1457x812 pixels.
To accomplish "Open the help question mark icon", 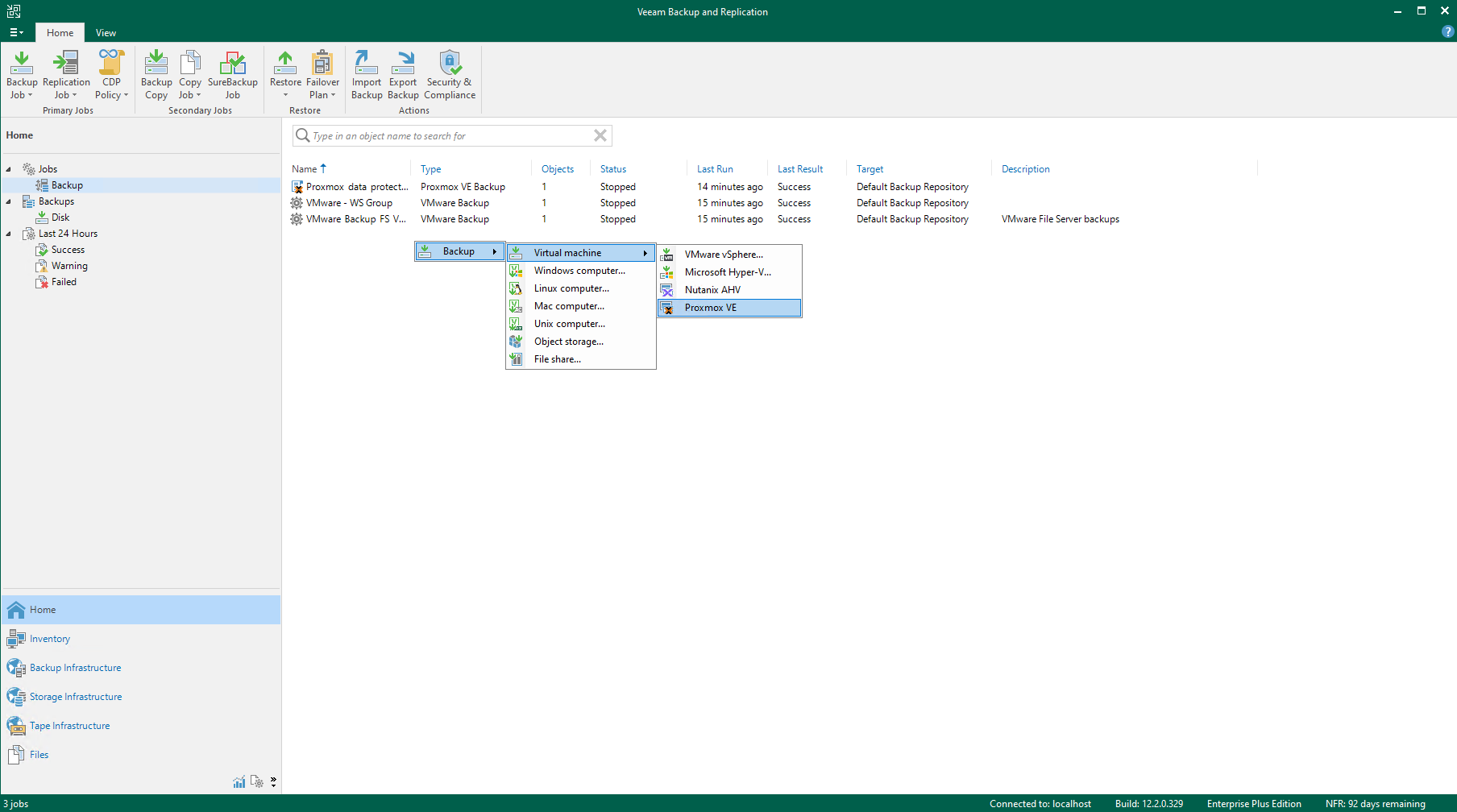I will 1447,32.
